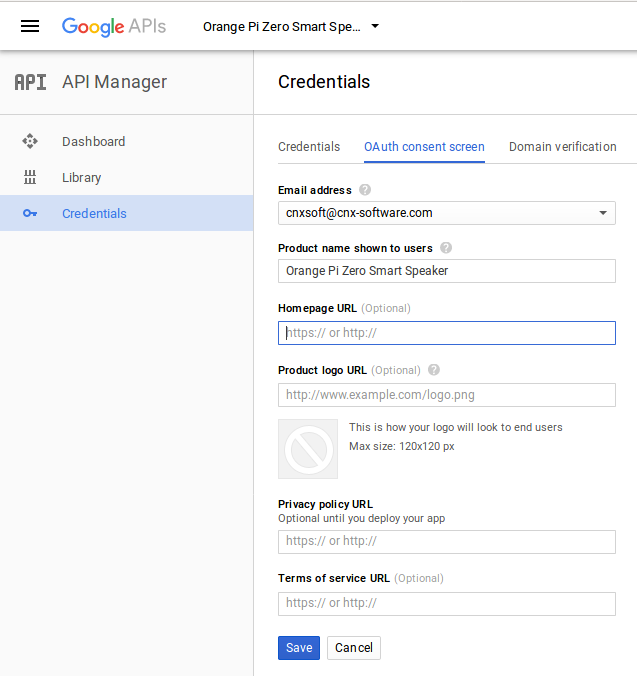Click help icon beside Email address
Image resolution: width=637 pixels, height=676 pixels.
[365, 190]
